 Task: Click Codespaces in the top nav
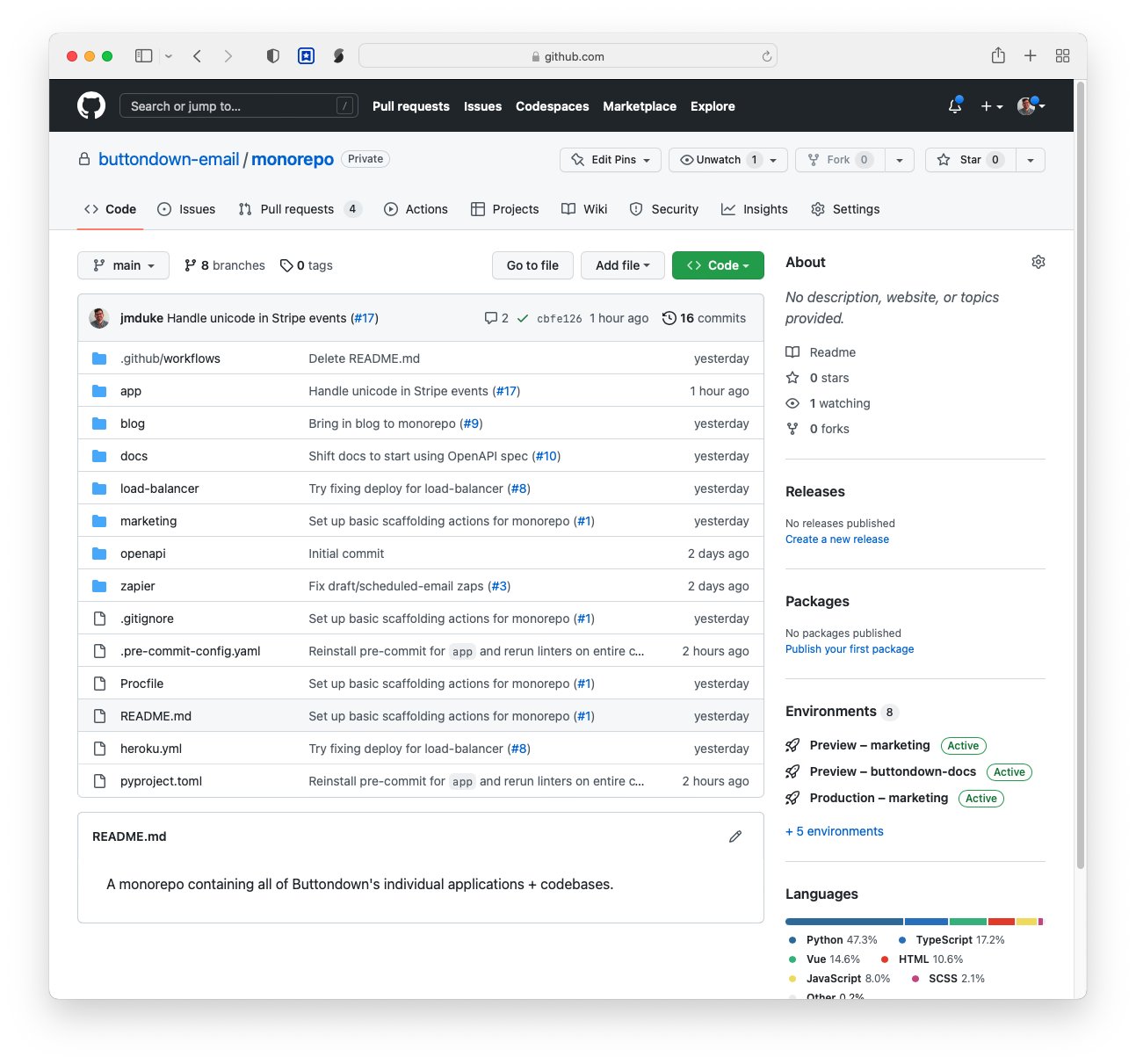tap(553, 106)
